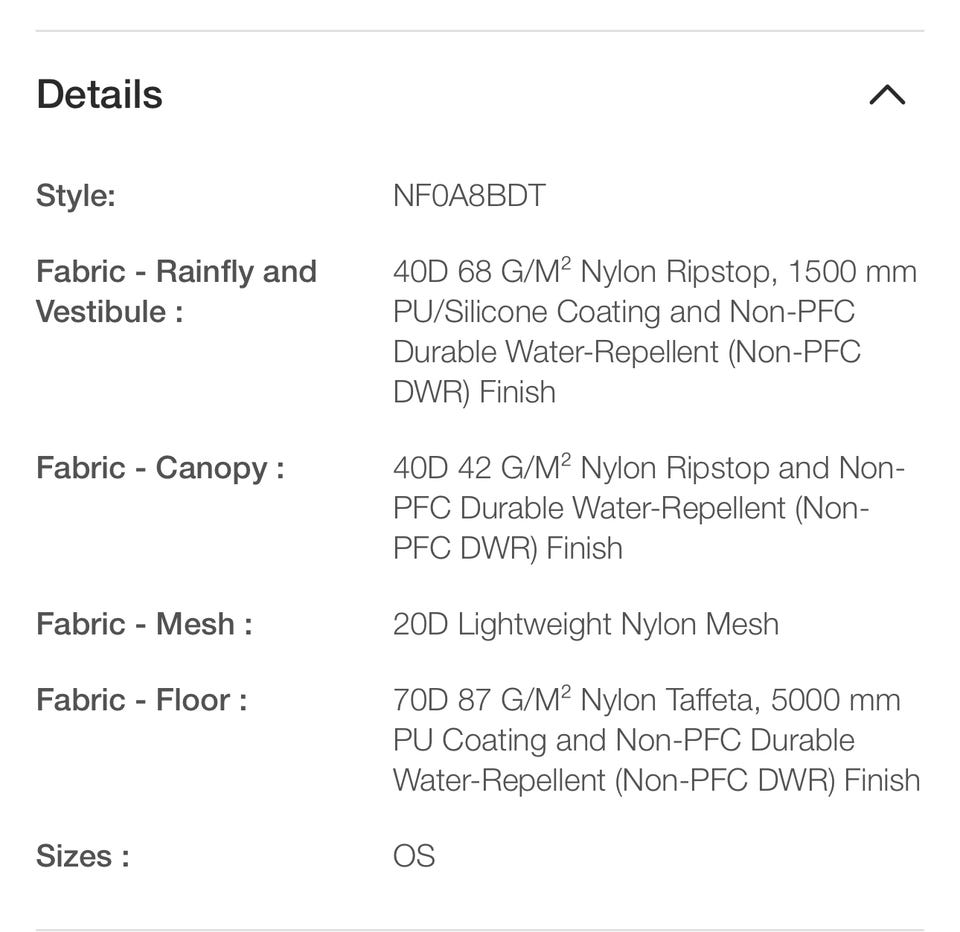Click the style code NF0A8BDT

click(469, 195)
